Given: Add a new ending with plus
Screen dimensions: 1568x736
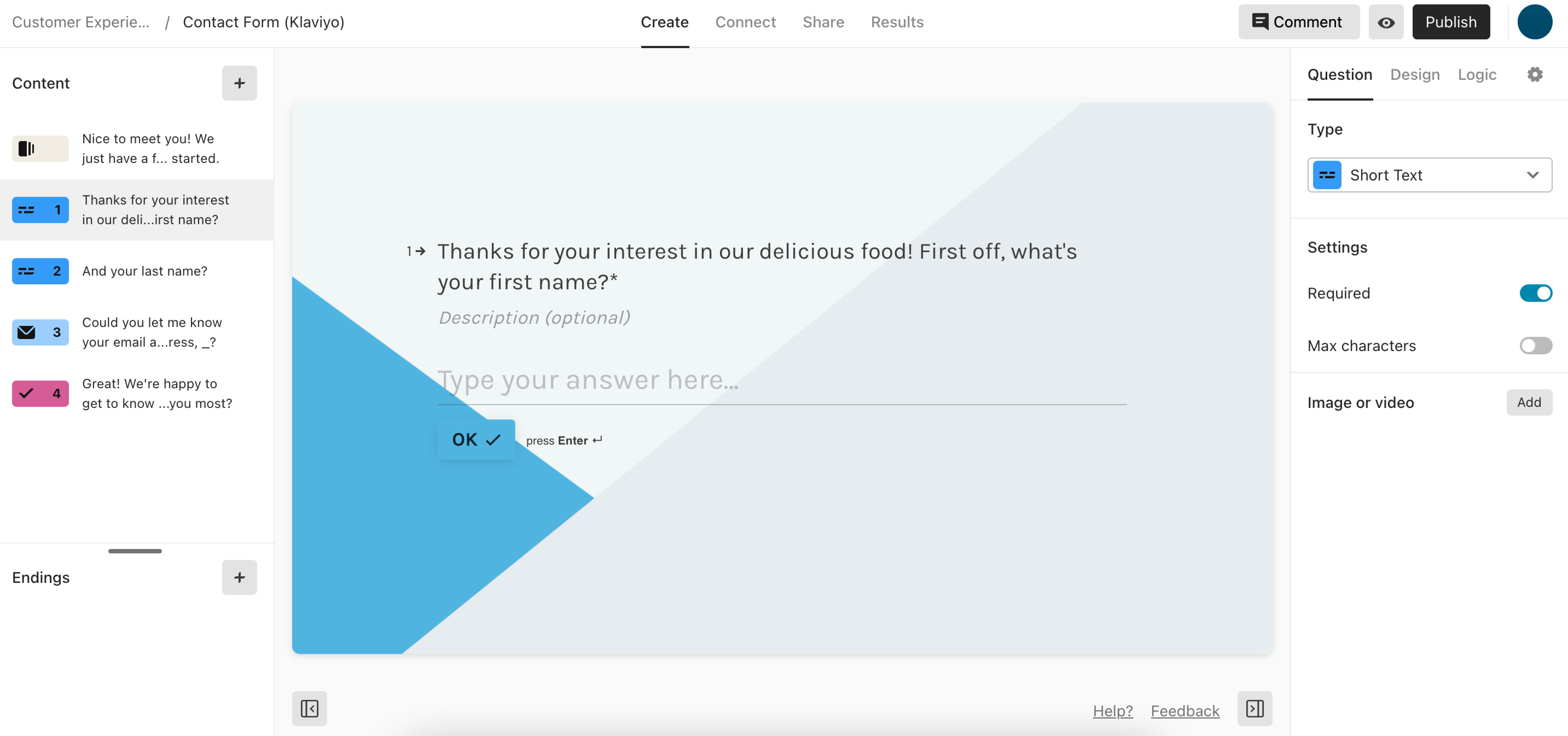Looking at the screenshot, I should [x=239, y=577].
